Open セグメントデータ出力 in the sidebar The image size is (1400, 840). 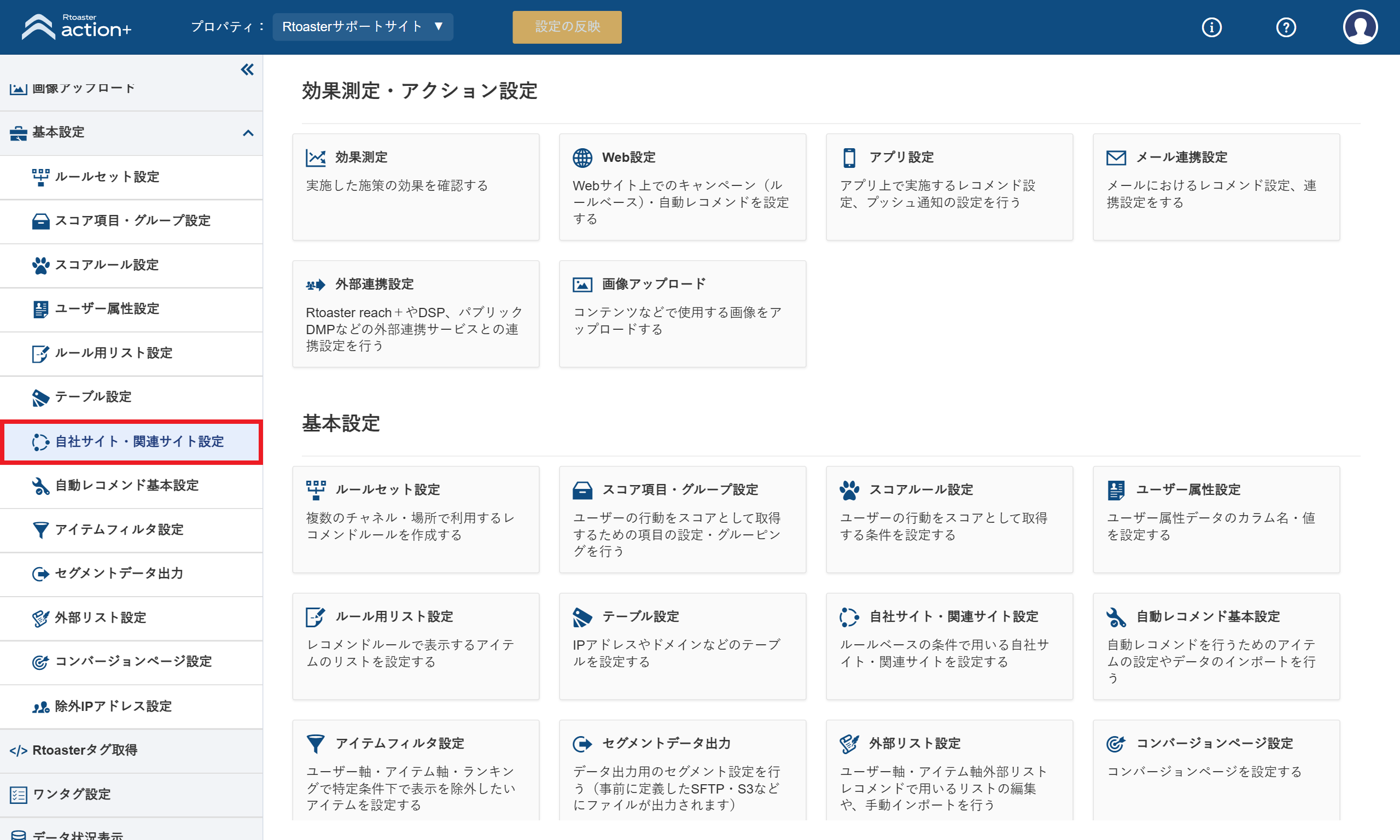click(131, 574)
